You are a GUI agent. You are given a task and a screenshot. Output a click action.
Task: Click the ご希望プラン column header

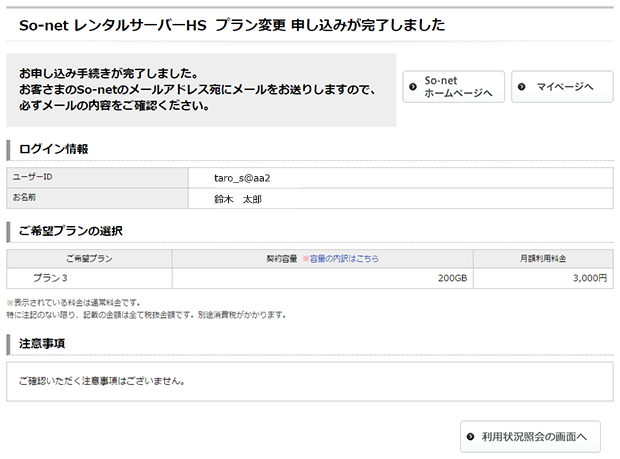click(89, 258)
